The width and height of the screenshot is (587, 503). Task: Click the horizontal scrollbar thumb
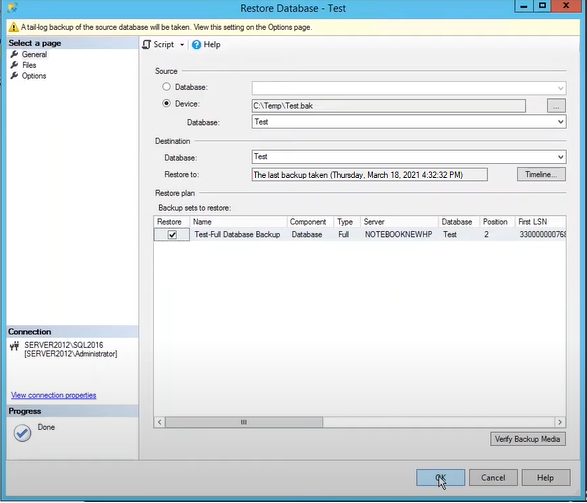click(244, 422)
